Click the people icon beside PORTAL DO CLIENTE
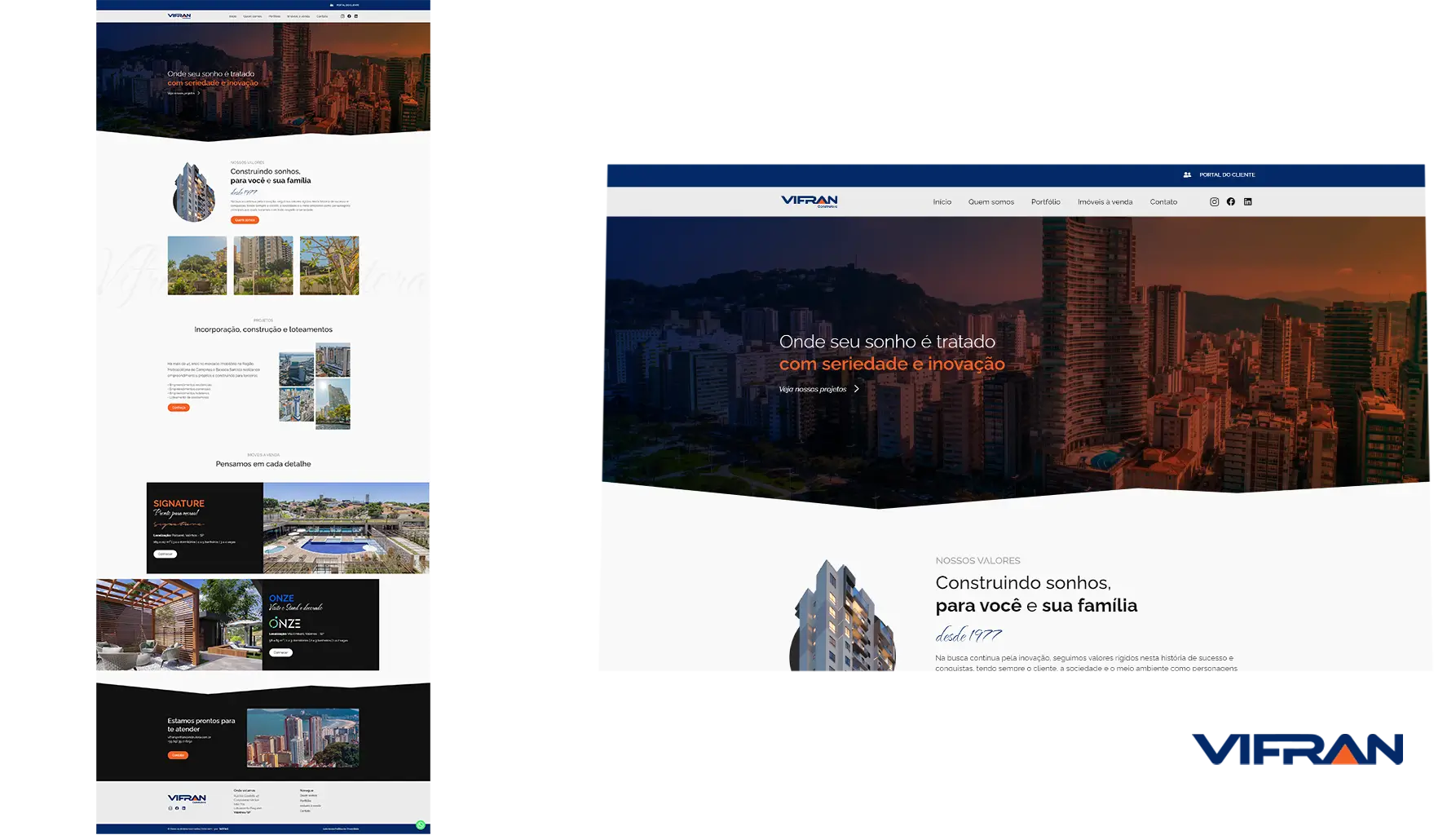Viewport: 1456px width, 835px height. point(1187,175)
